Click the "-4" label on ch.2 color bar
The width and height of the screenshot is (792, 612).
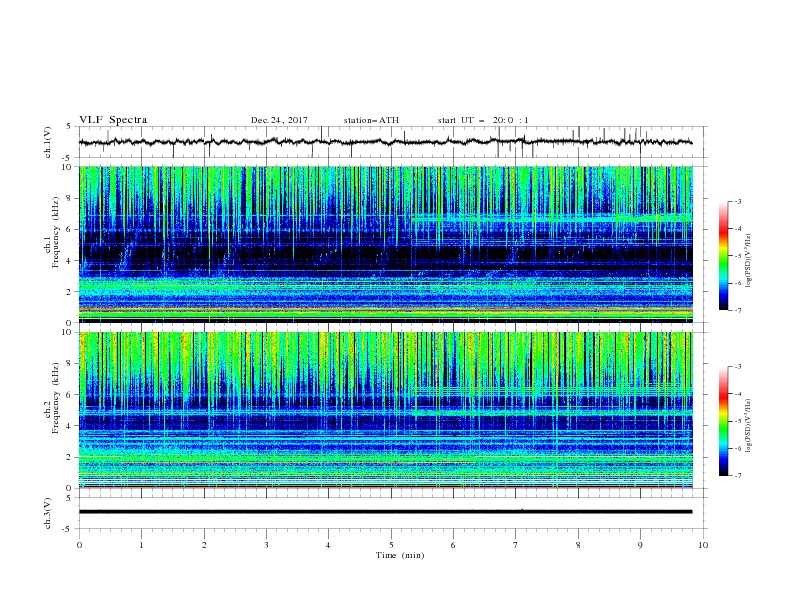[x=738, y=394]
